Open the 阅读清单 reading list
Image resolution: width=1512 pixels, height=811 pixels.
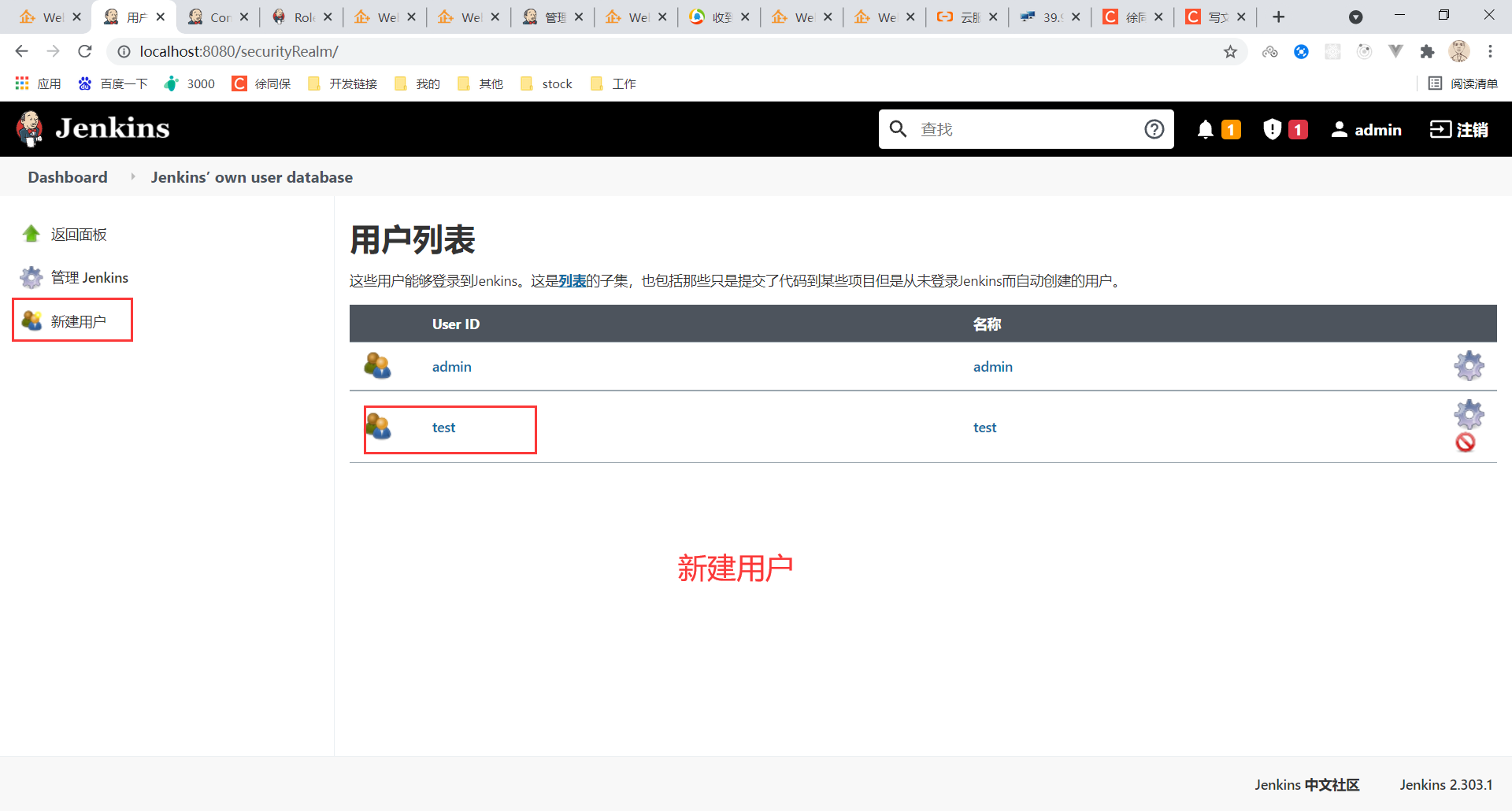pyautogui.click(x=1463, y=83)
